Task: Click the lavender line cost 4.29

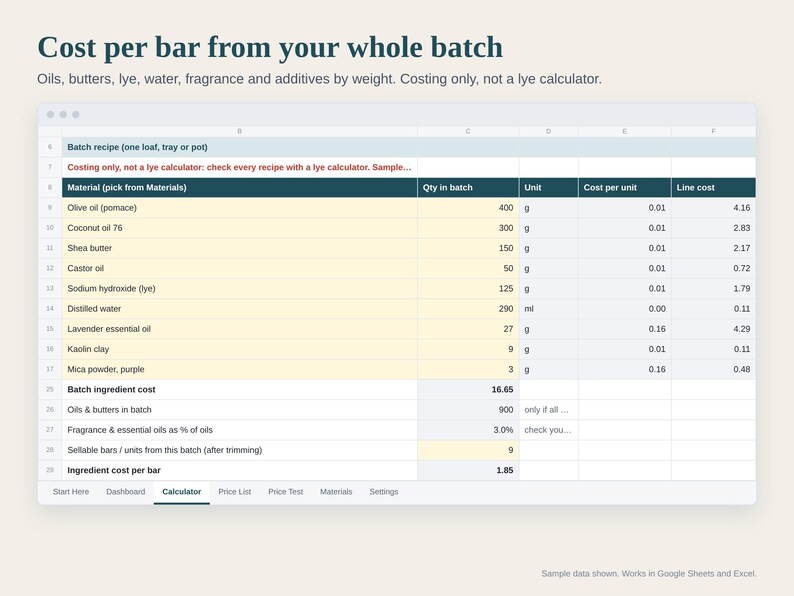Action: pyautogui.click(x=713, y=329)
